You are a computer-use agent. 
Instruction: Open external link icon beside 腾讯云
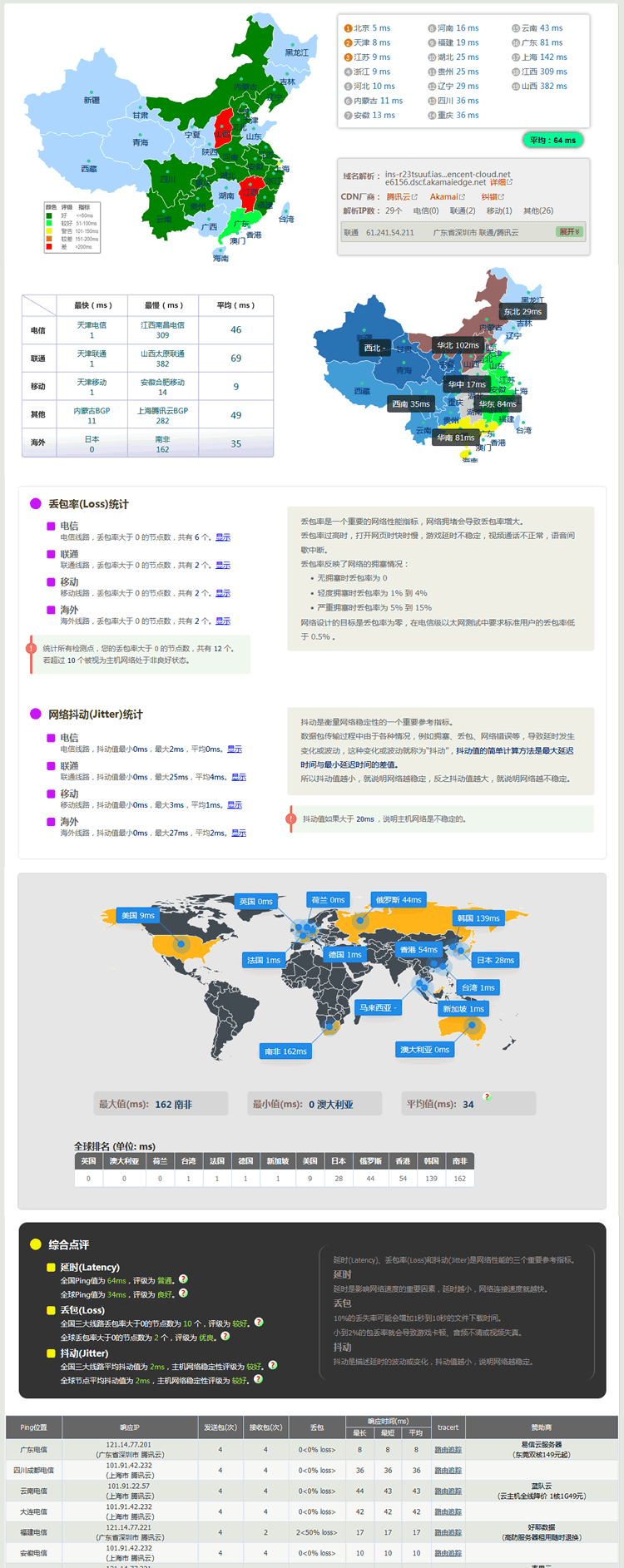click(415, 197)
